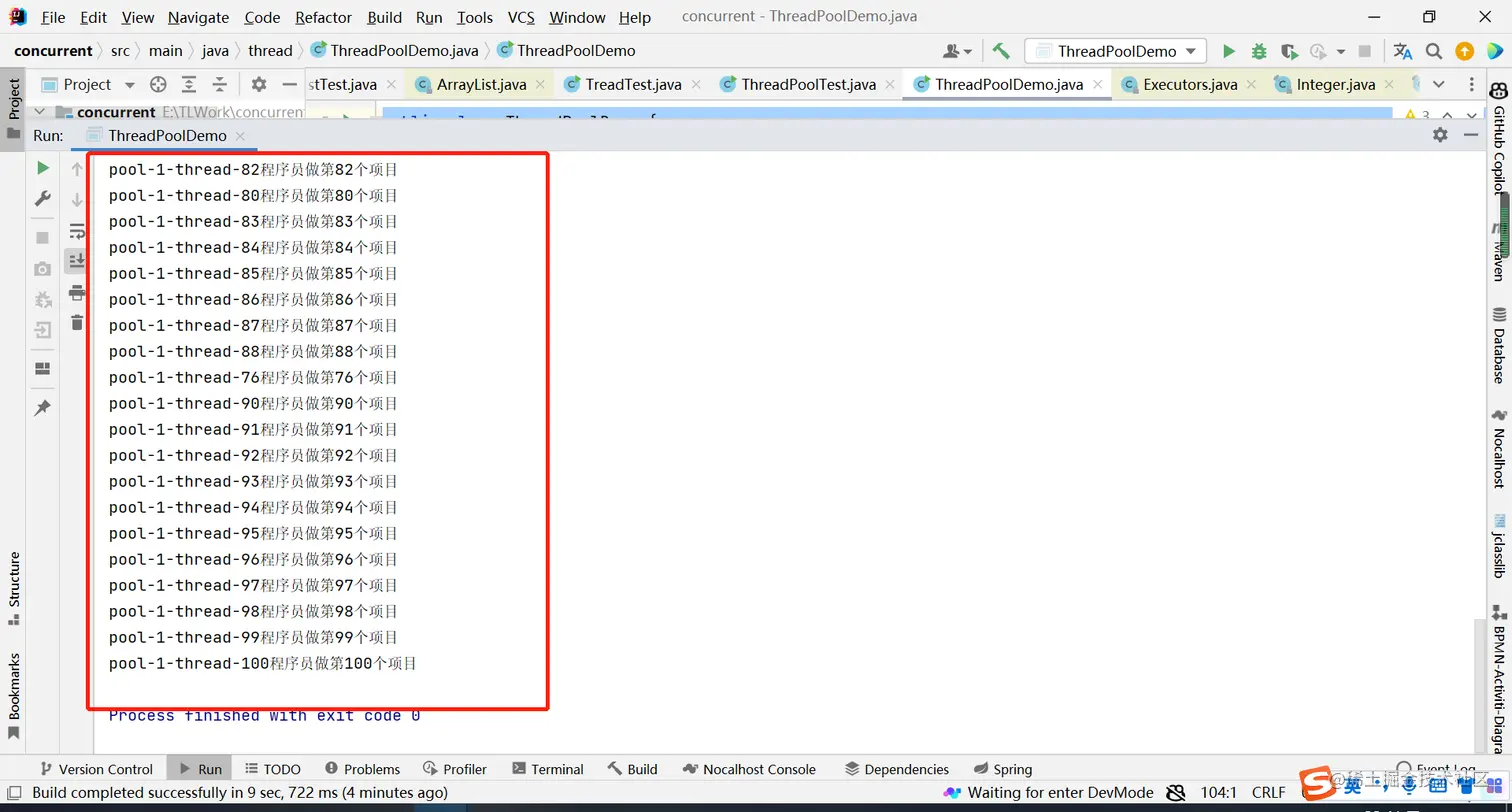Viewport: 1512px width, 812px height.
Task: Run ThreadPoolDemo from the main toolbar
Action: pyautogui.click(x=1229, y=51)
